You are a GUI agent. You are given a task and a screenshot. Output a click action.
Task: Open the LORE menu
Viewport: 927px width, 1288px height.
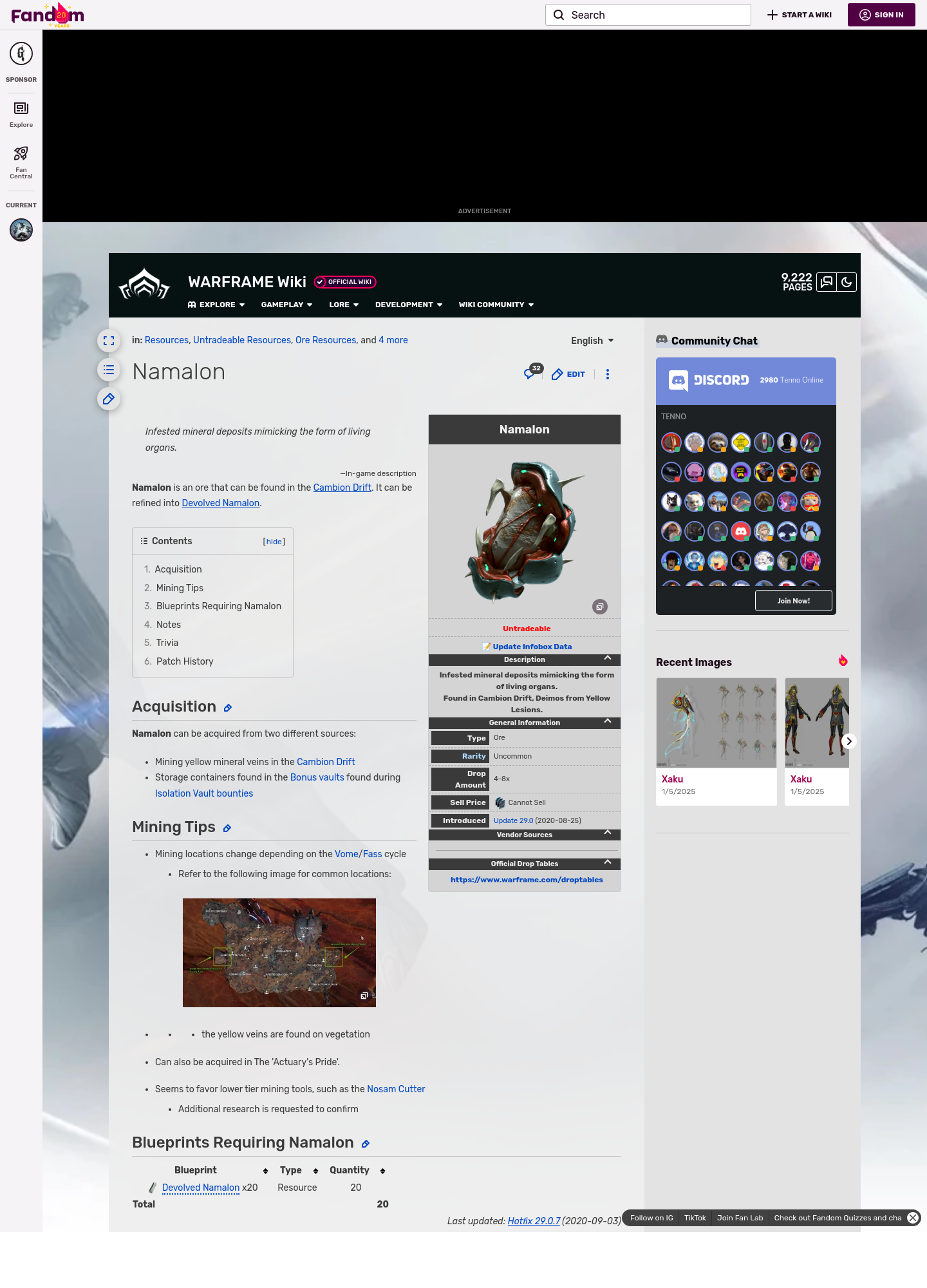[x=344, y=305]
